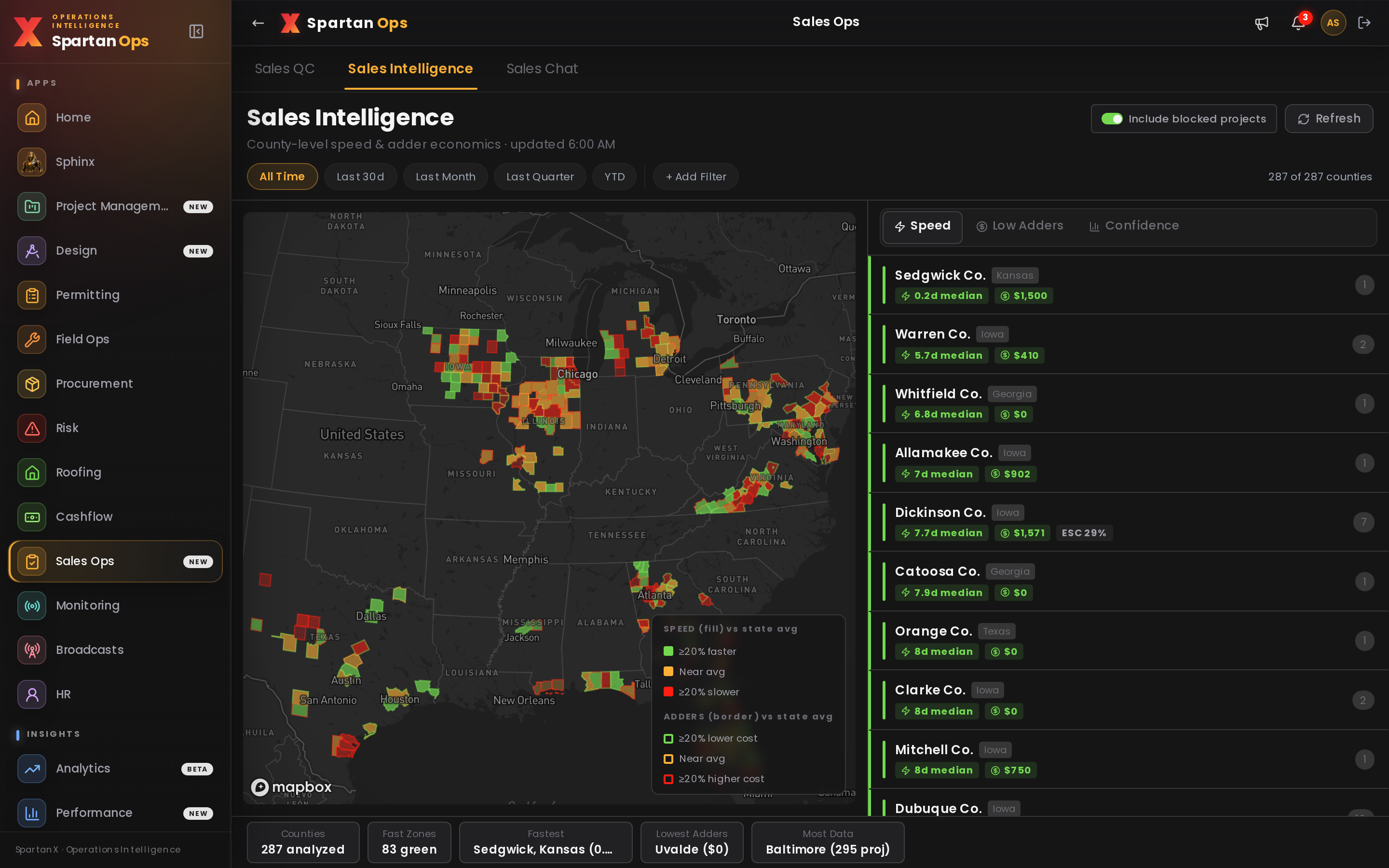Open the Monitoring signal icon
This screenshot has height=868, width=1389.
point(31,606)
